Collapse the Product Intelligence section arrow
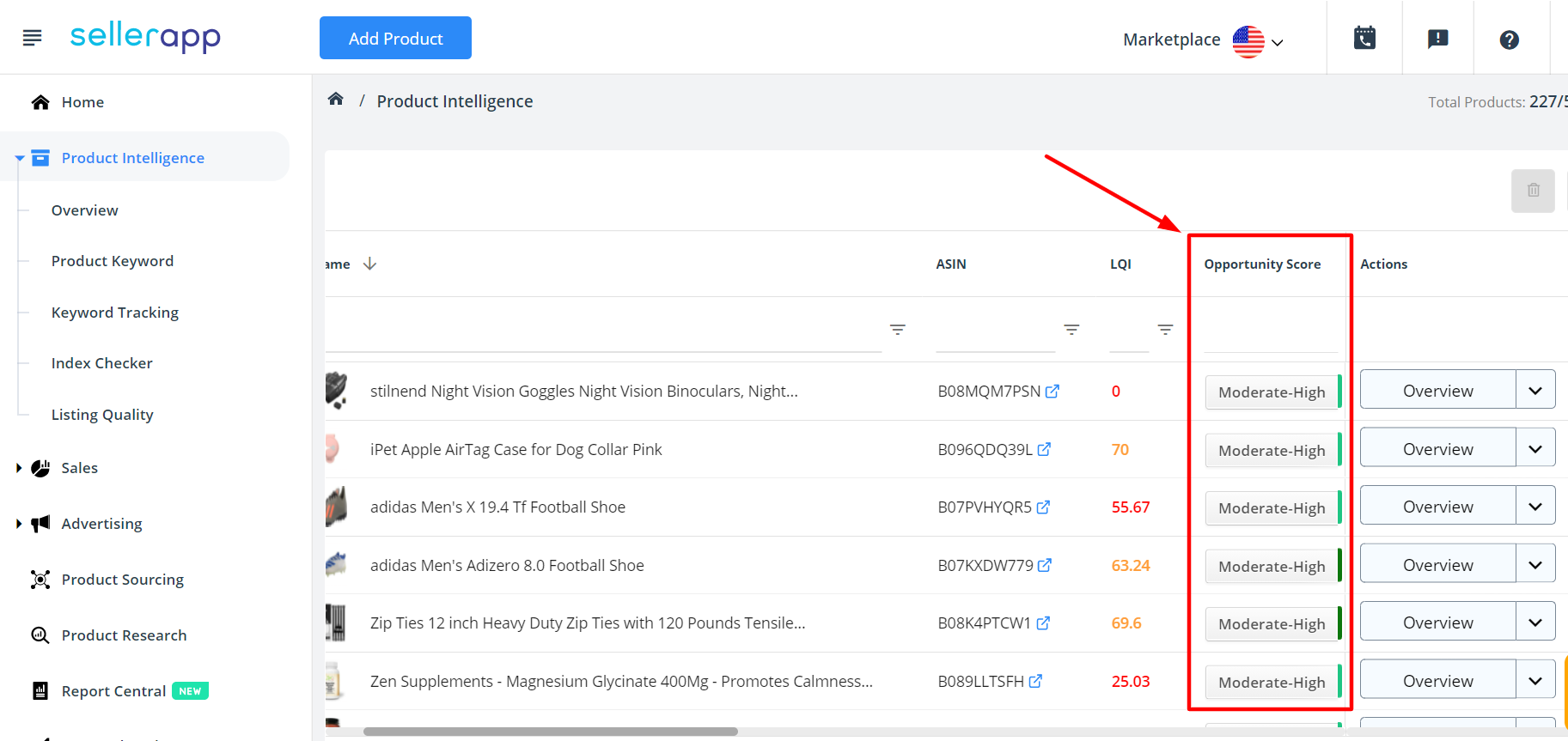 coord(19,158)
